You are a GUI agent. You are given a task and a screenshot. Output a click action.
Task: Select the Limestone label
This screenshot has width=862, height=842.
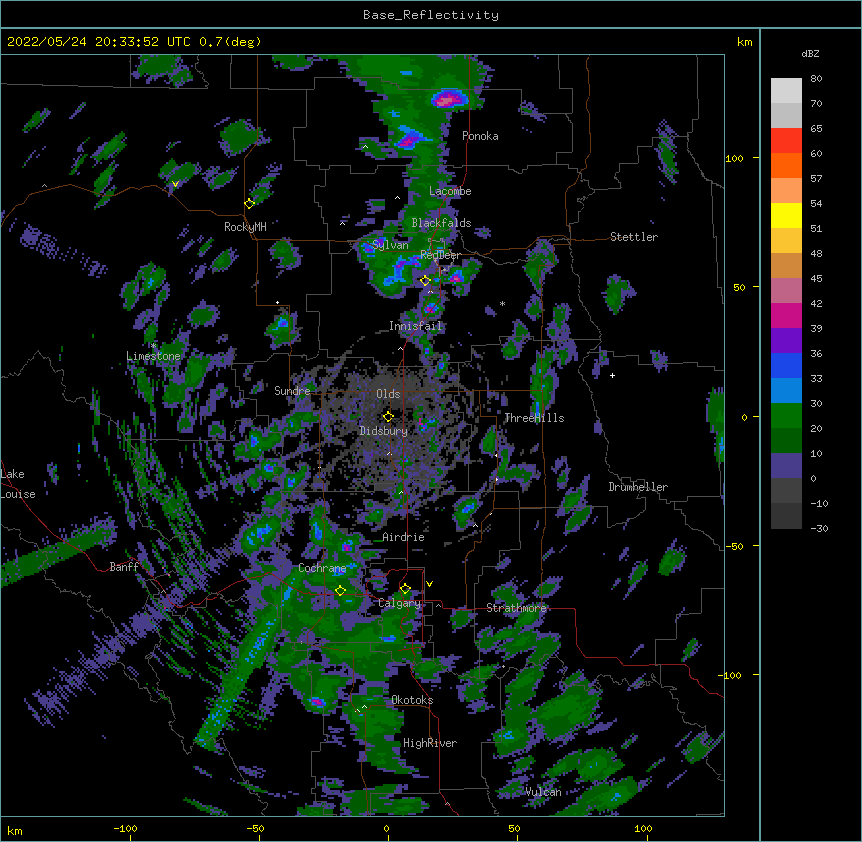coord(153,356)
